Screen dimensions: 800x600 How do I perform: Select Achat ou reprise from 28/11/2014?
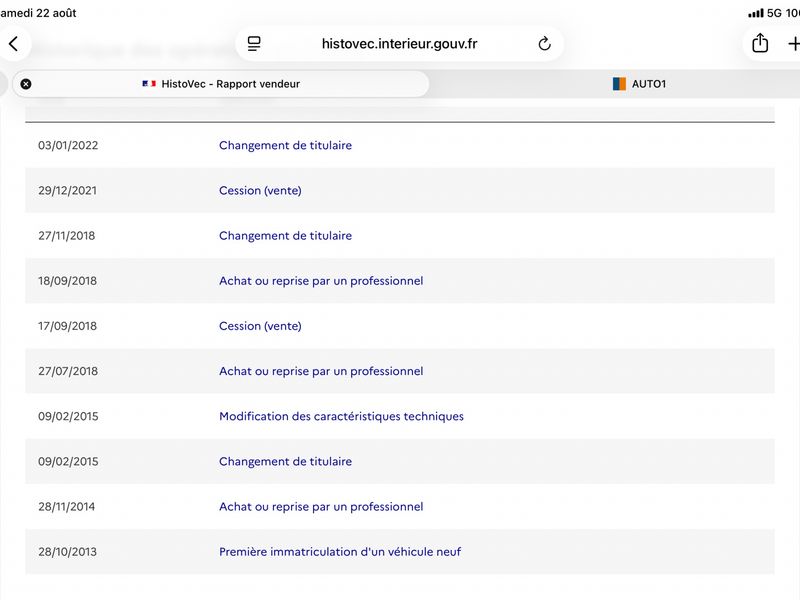pos(321,507)
